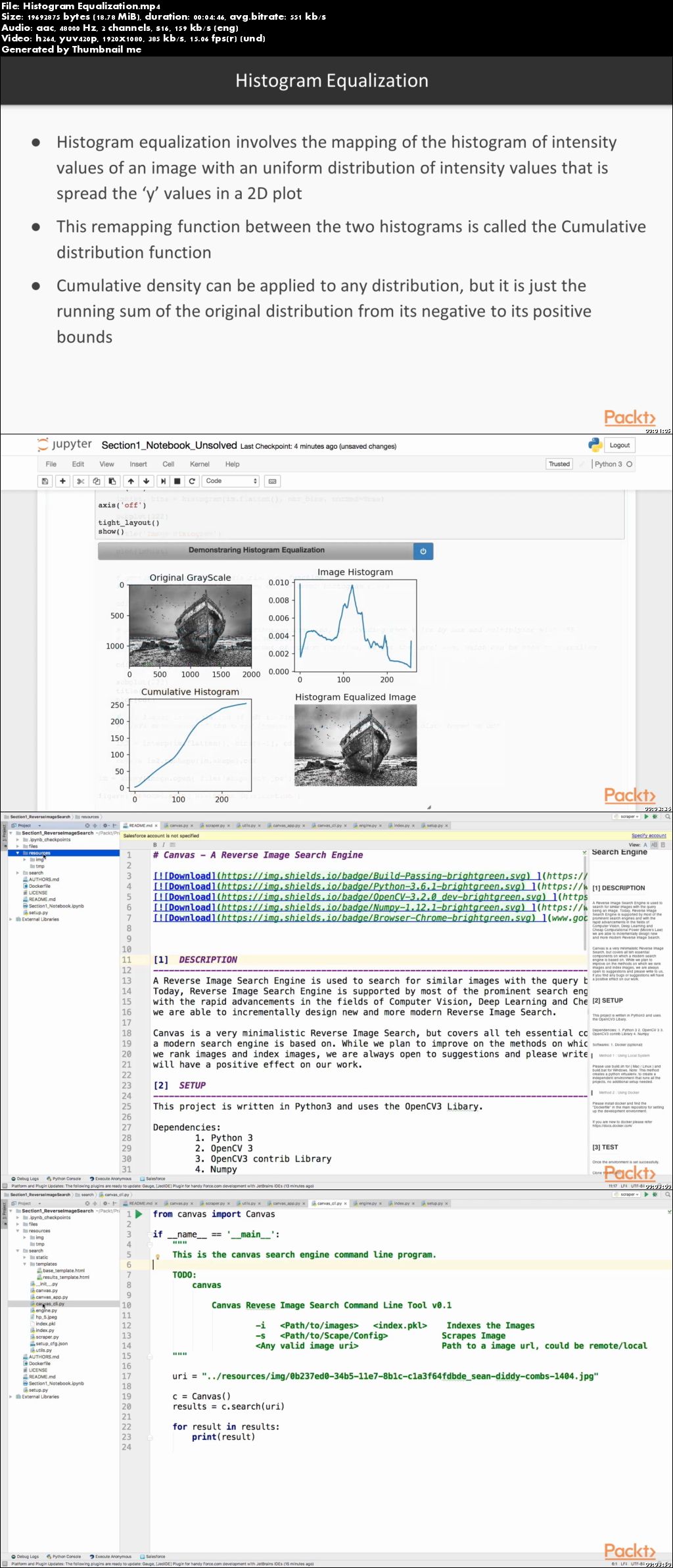This screenshot has height=1568, width=673.
Task: Click the Jupyter Logout button
Action: coord(620,445)
